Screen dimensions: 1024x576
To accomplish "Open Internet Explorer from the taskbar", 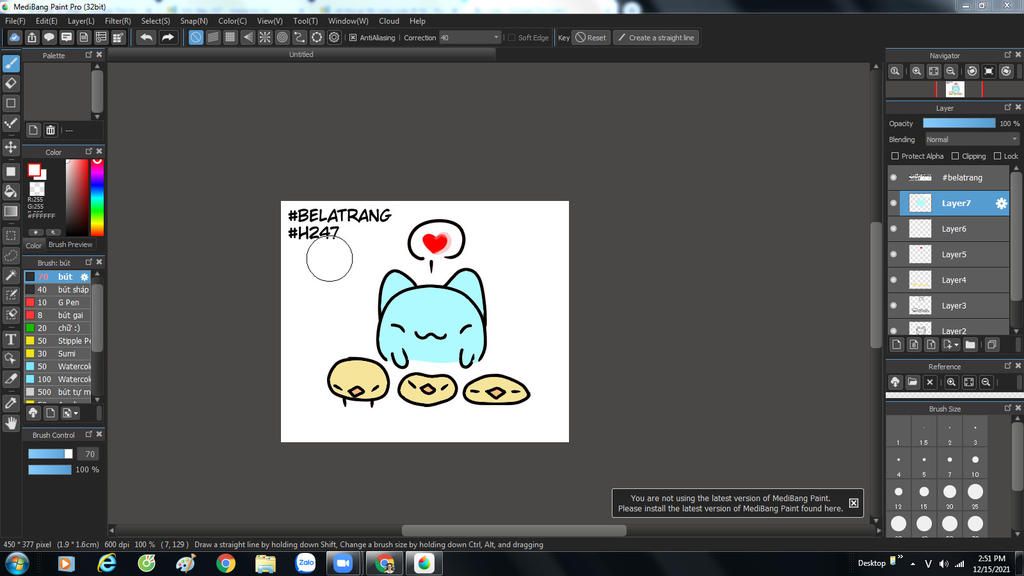I will (x=106, y=563).
